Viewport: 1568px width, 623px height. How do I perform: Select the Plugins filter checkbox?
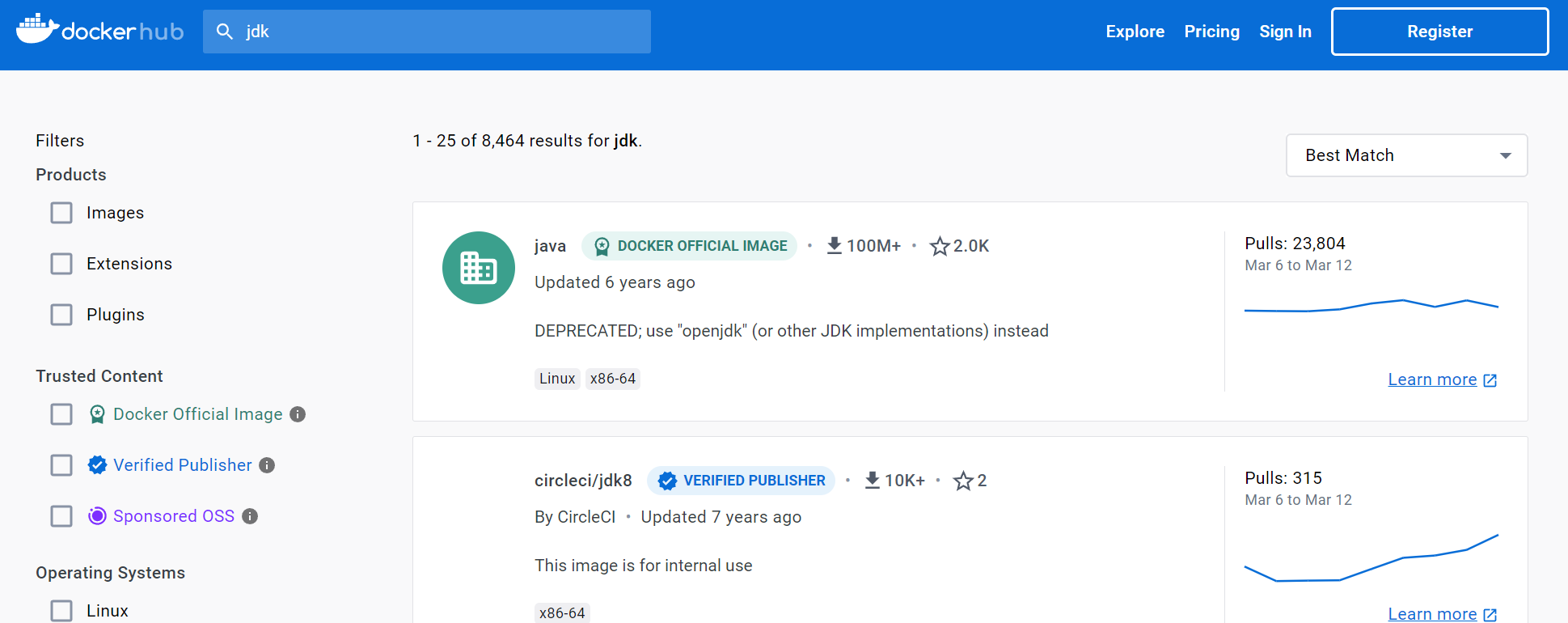(x=61, y=315)
